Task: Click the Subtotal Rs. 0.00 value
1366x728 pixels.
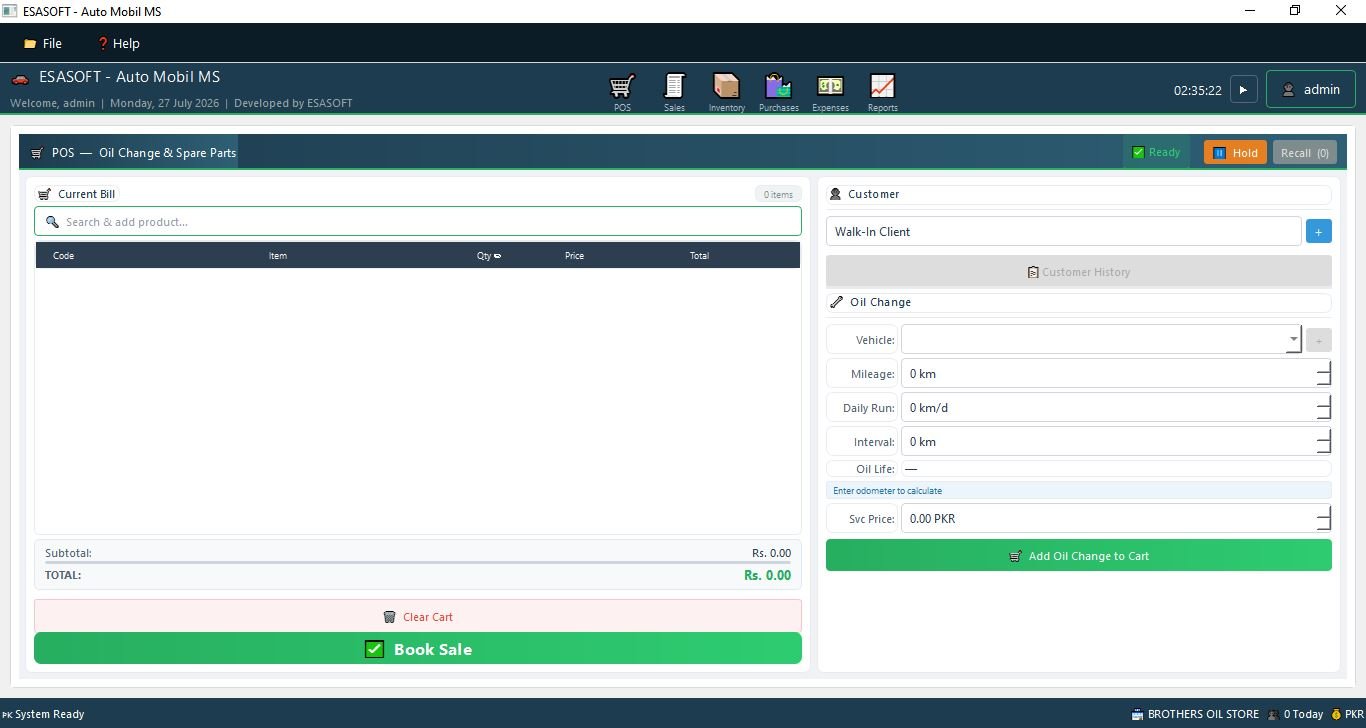Action: click(771, 553)
